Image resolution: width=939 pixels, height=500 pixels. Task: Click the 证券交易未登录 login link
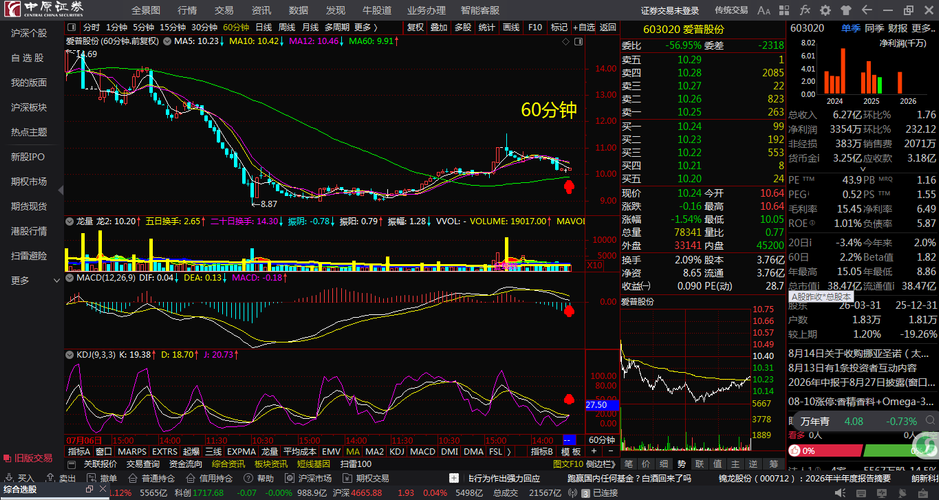[x=670, y=11]
